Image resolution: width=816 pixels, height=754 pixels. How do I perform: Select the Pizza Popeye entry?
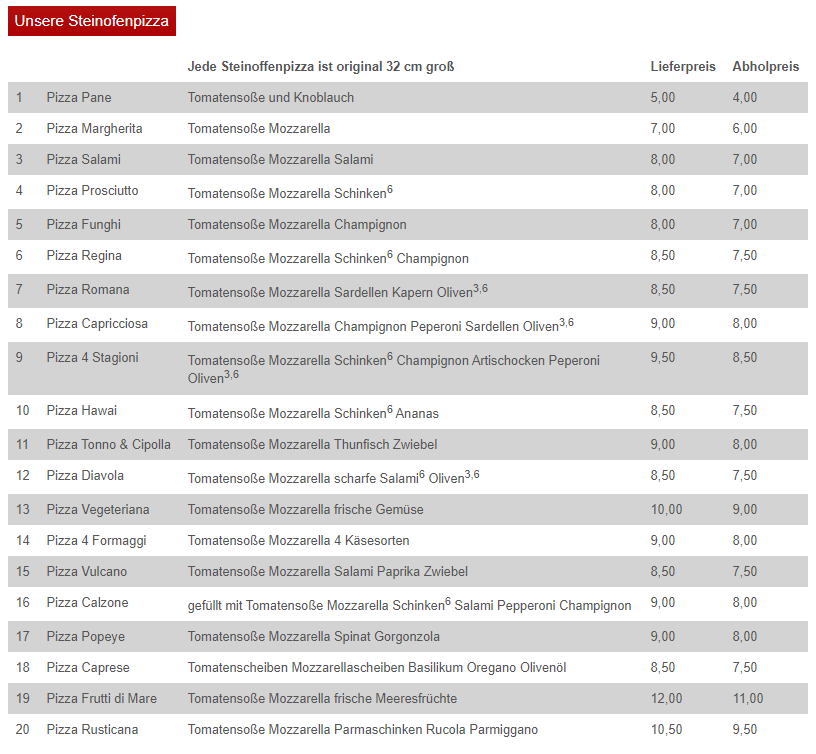85,636
